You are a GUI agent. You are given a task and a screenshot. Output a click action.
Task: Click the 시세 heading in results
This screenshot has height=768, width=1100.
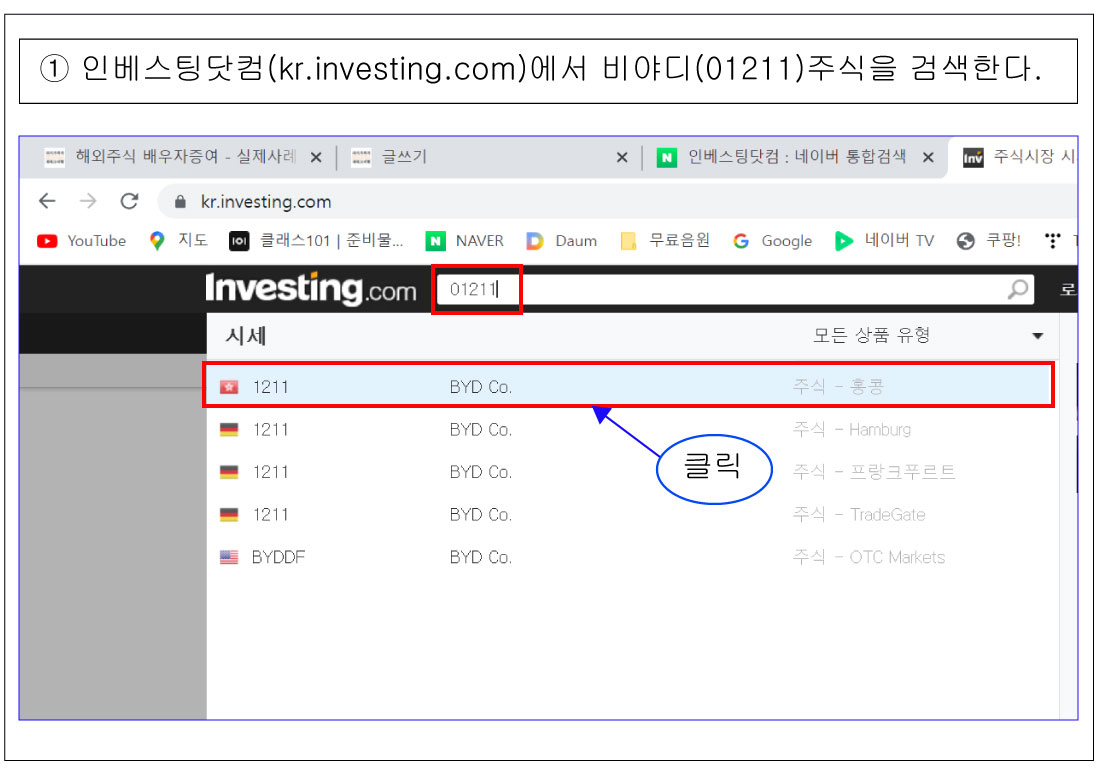pyautogui.click(x=246, y=336)
